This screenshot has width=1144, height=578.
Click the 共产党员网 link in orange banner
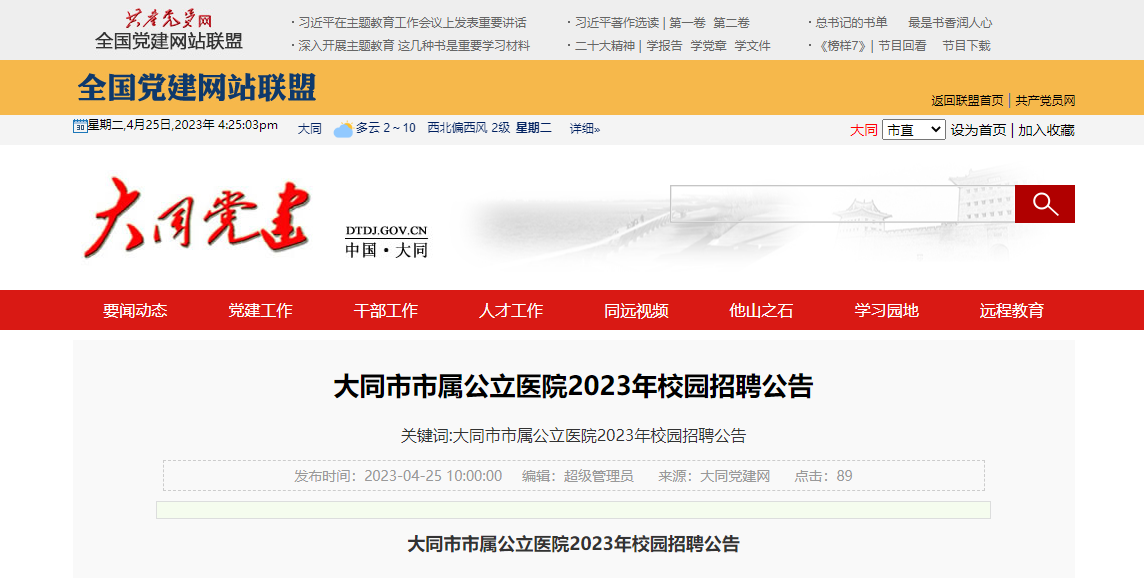point(1046,101)
